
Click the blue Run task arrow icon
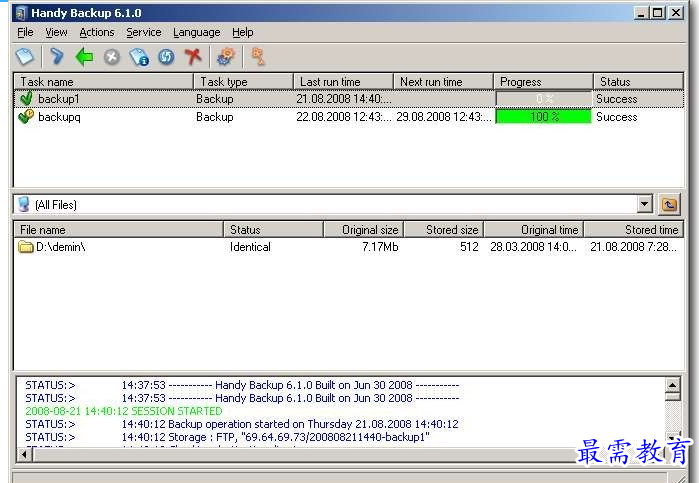pos(57,57)
